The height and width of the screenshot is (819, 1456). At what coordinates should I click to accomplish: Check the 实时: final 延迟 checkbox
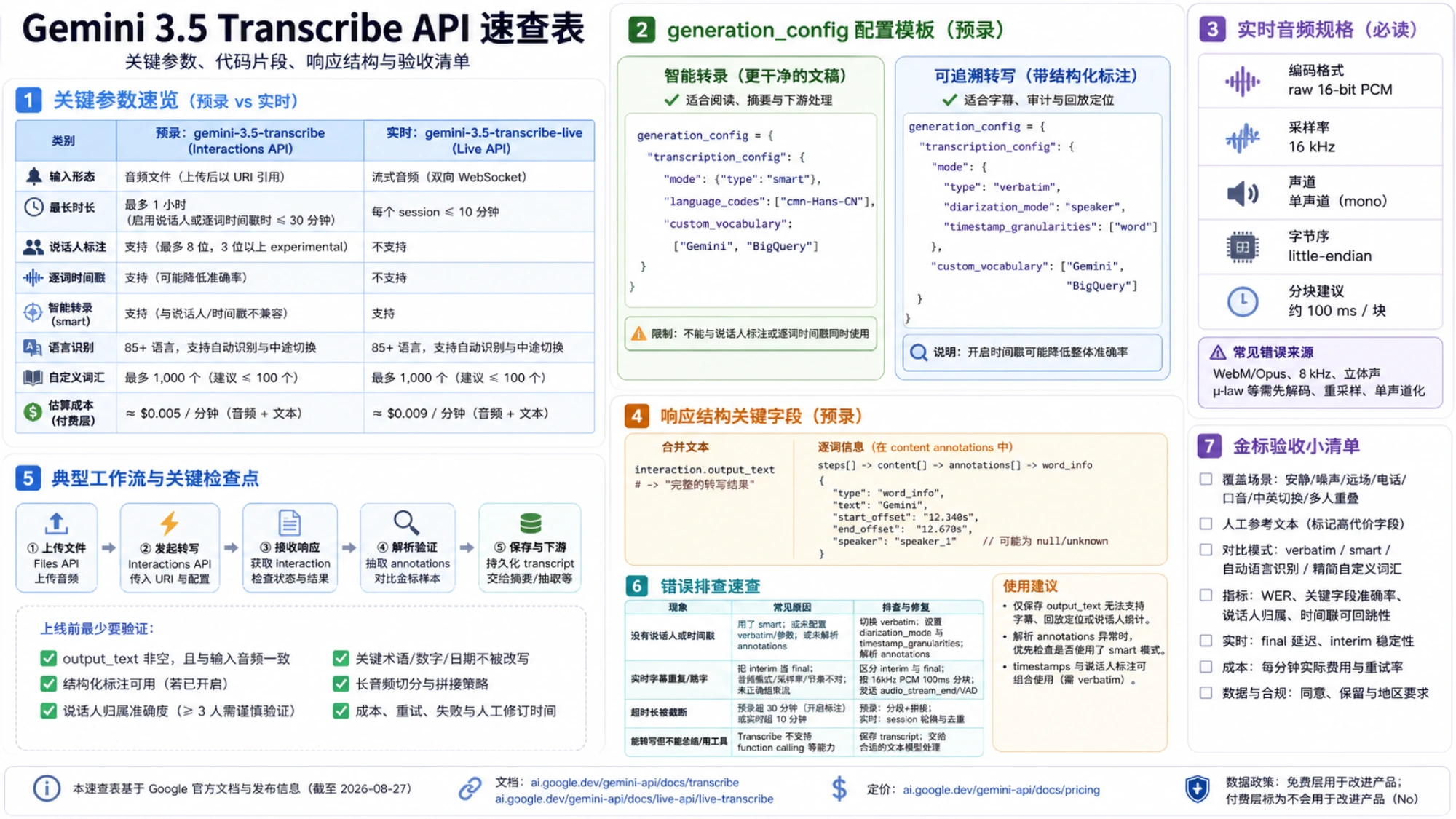[x=1206, y=641]
